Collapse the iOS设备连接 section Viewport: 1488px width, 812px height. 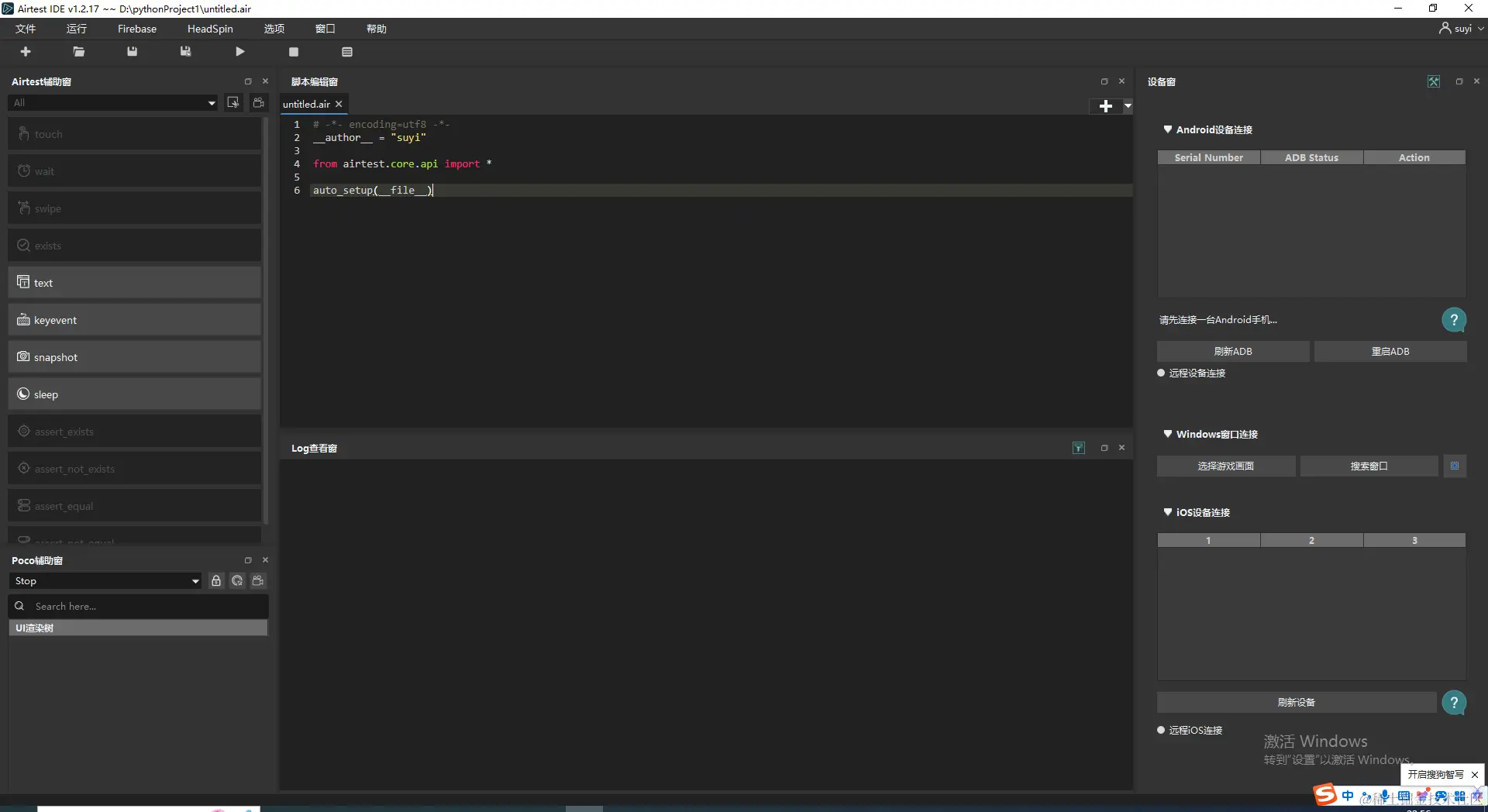(1168, 512)
